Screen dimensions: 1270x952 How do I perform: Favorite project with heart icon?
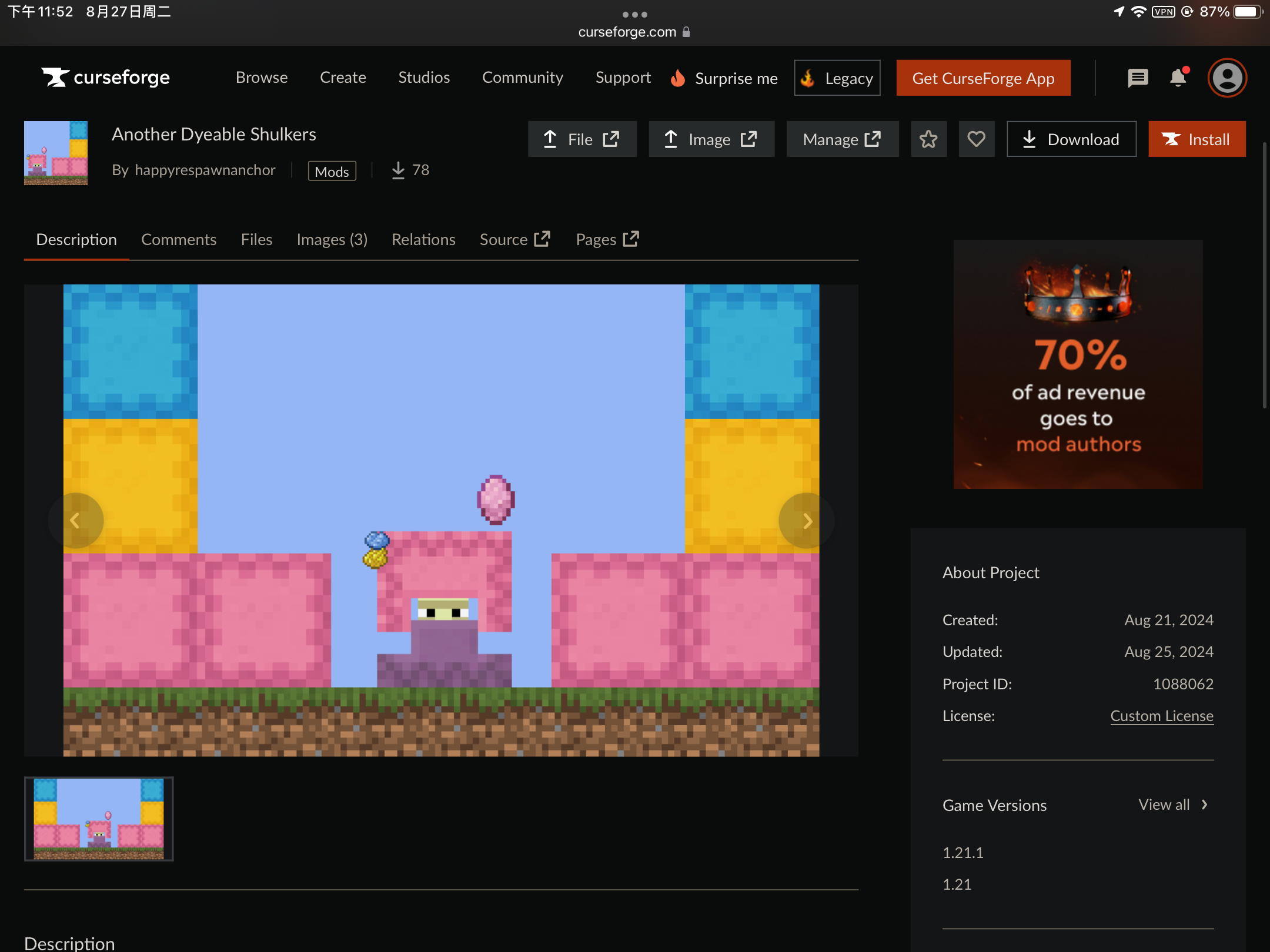click(977, 139)
